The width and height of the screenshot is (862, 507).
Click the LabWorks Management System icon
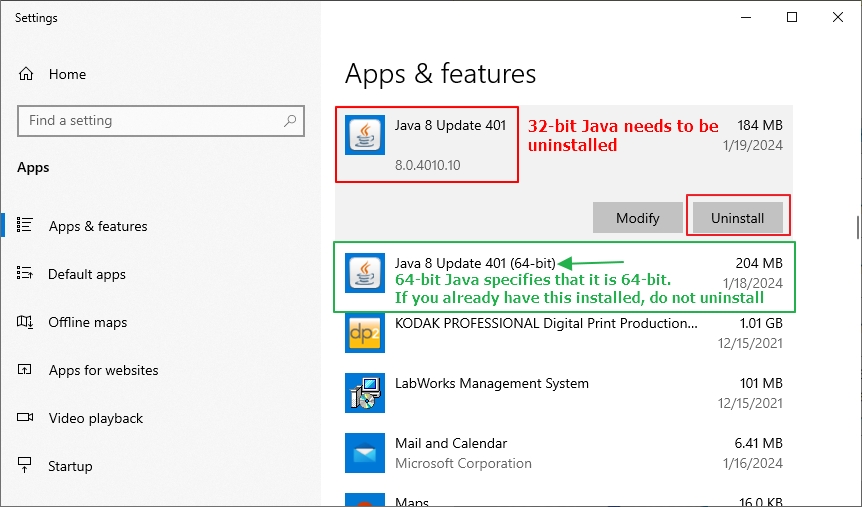tap(364, 393)
